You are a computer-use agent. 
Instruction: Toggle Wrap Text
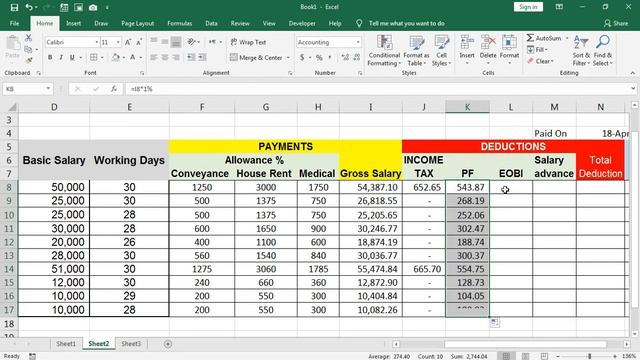point(248,42)
